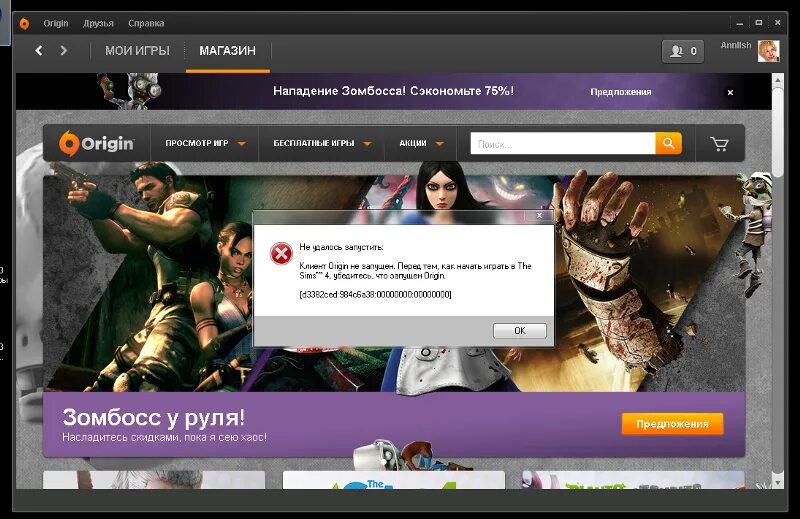Image resolution: width=800 pixels, height=519 pixels.
Task: Close the Zomboss promo banner
Action: tap(730, 92)
